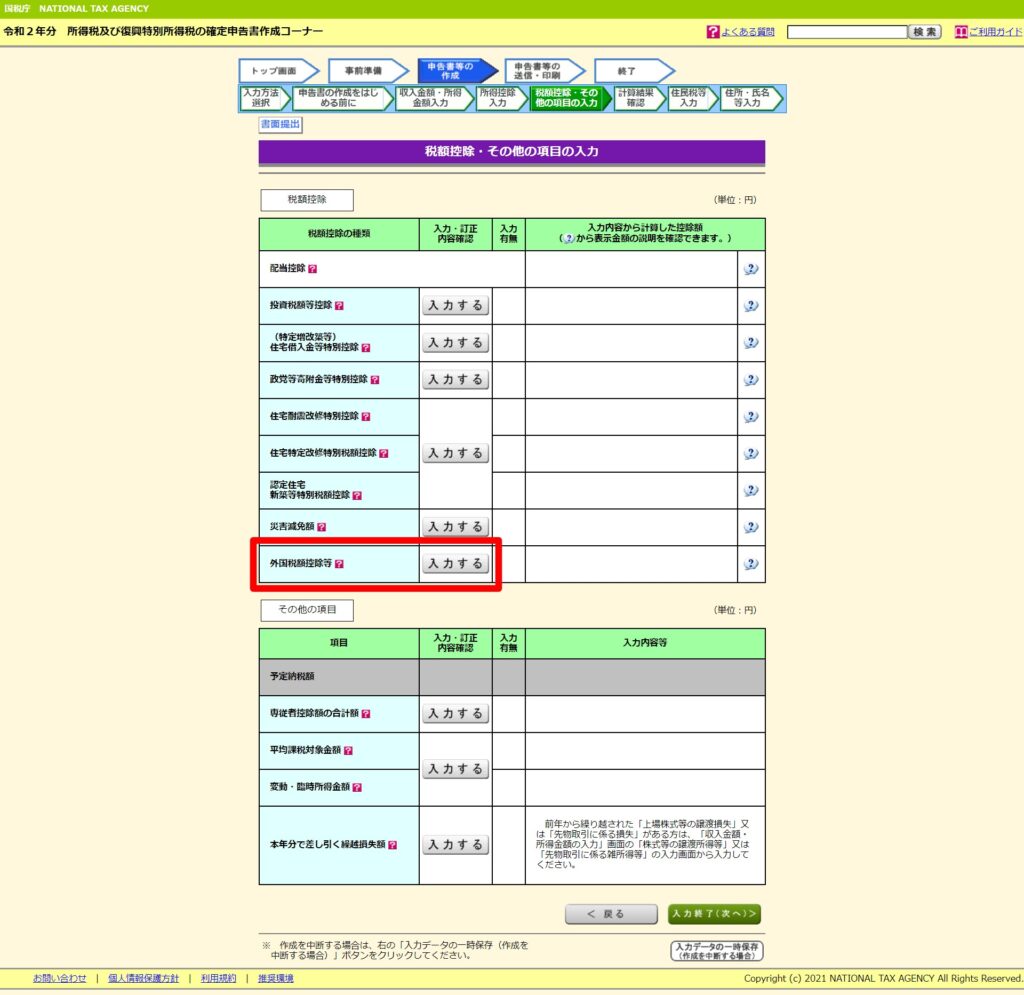The image size is (1024, 995).
Task: Open the 個人情報保護方針 footer link
Action: [x=143, y=978]
